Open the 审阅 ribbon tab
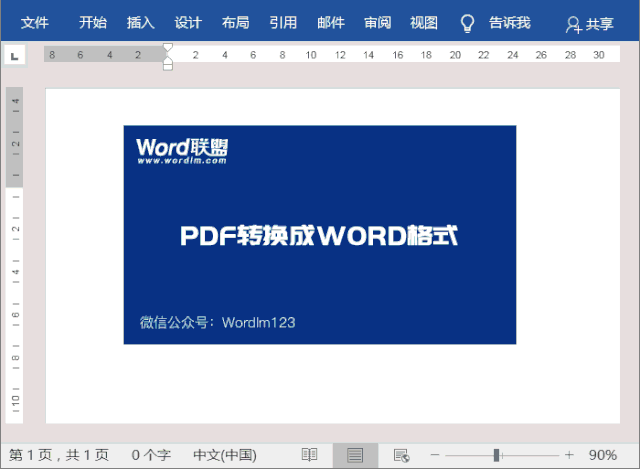640x469 pixels. (x=377, y=23)
